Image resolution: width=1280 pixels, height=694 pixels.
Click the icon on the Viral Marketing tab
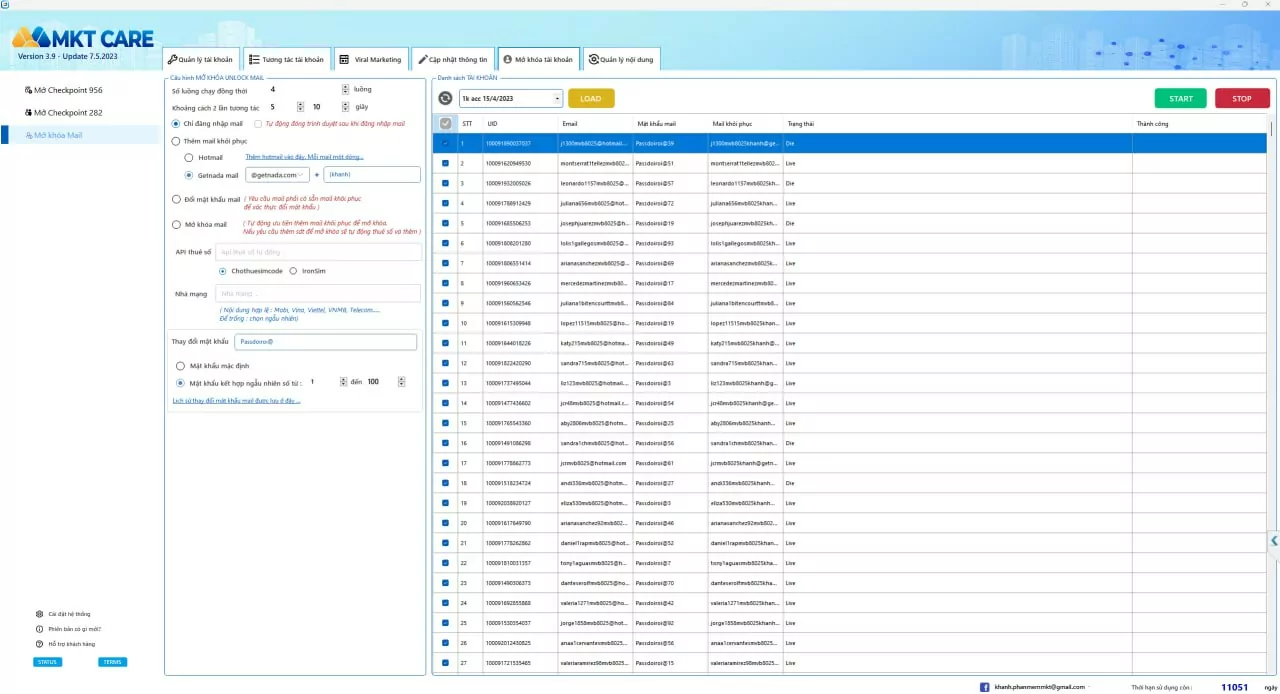point(344,60)
